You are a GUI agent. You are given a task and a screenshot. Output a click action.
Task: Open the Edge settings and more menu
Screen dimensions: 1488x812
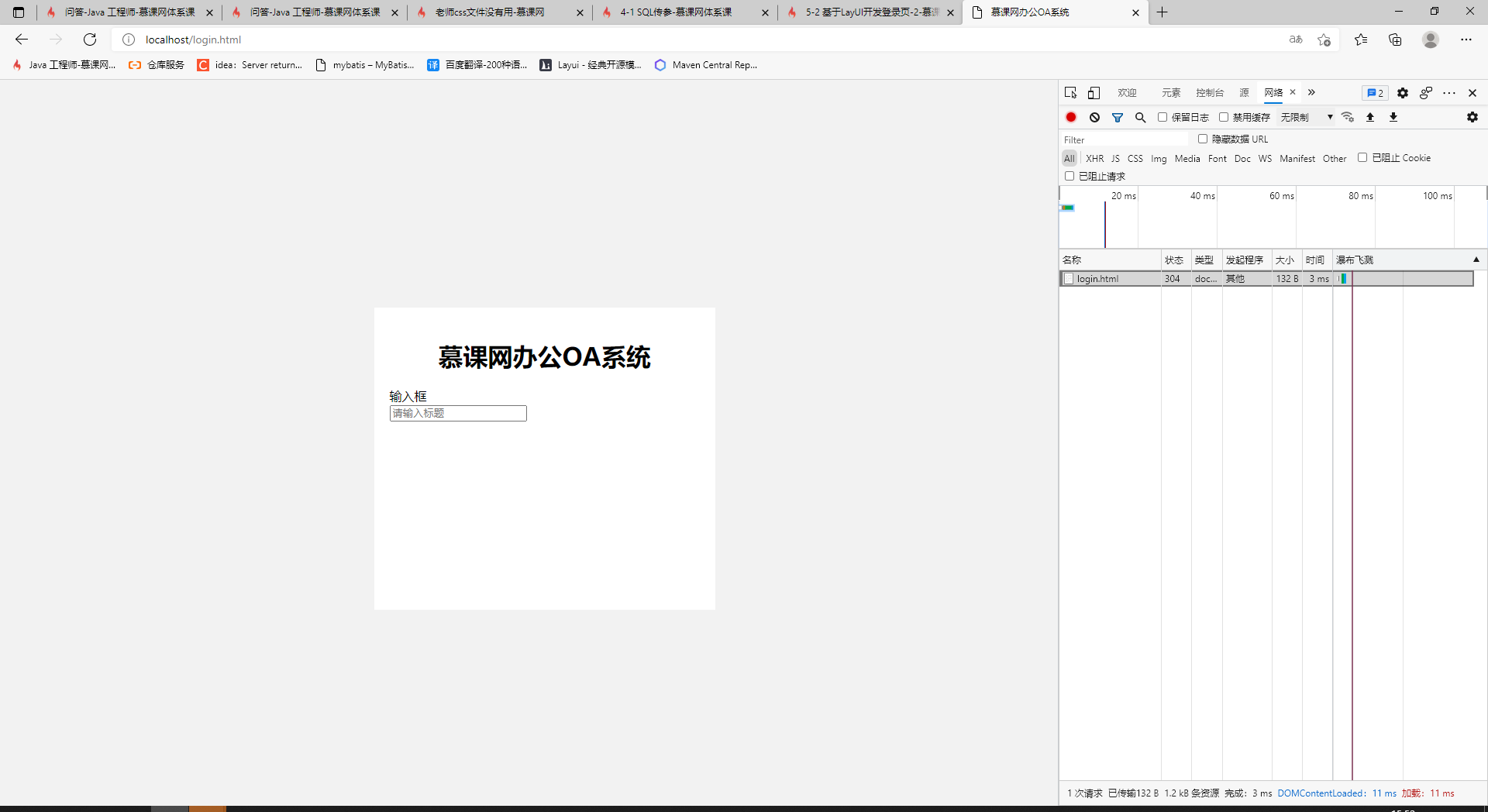1466,40
